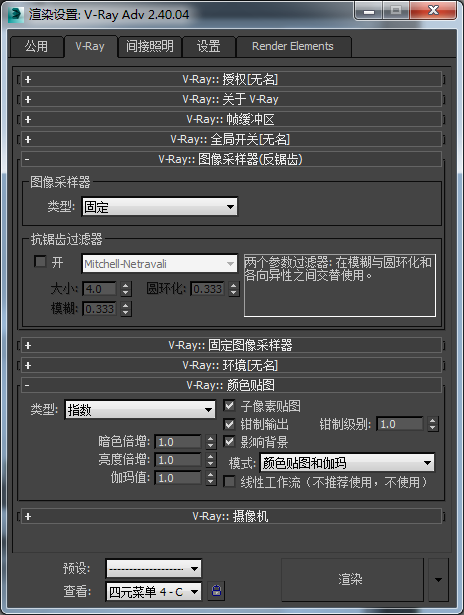This screenshot has height=615, width=464.
Task: Click the lock icon beside the 查看 dropdown
Action: click(x=217, y=590)
